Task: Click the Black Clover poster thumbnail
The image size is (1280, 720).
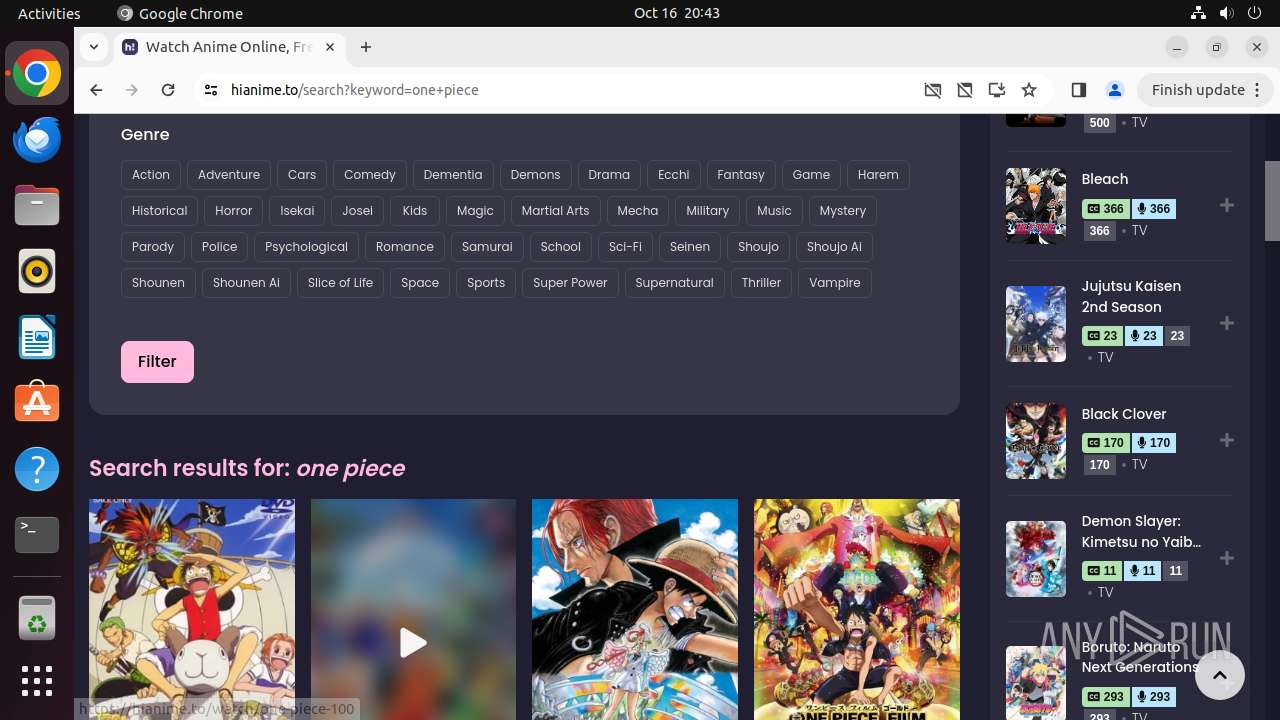Action: click(x=1036, y=441)
